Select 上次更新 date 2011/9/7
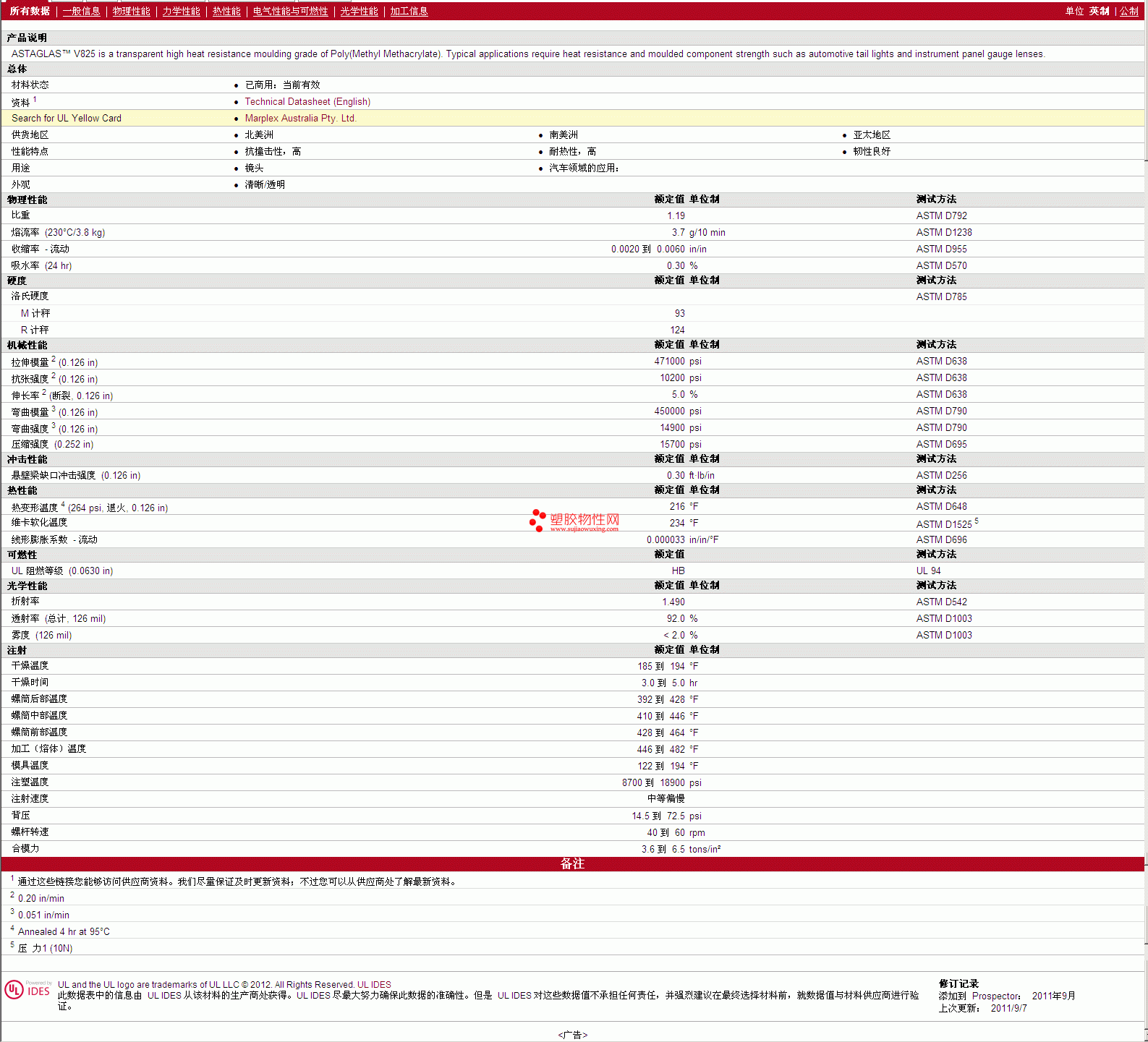 tap(1008, 1008)
